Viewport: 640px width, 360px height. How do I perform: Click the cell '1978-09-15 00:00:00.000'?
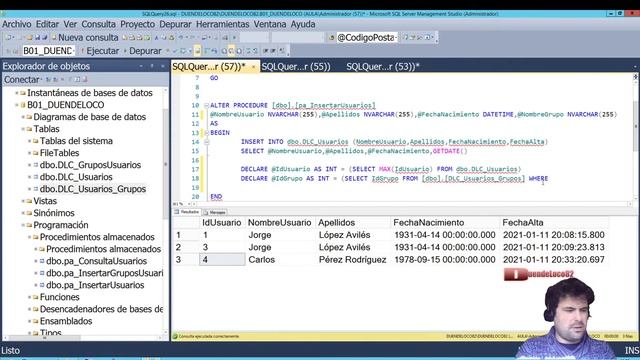click(444, 260)
